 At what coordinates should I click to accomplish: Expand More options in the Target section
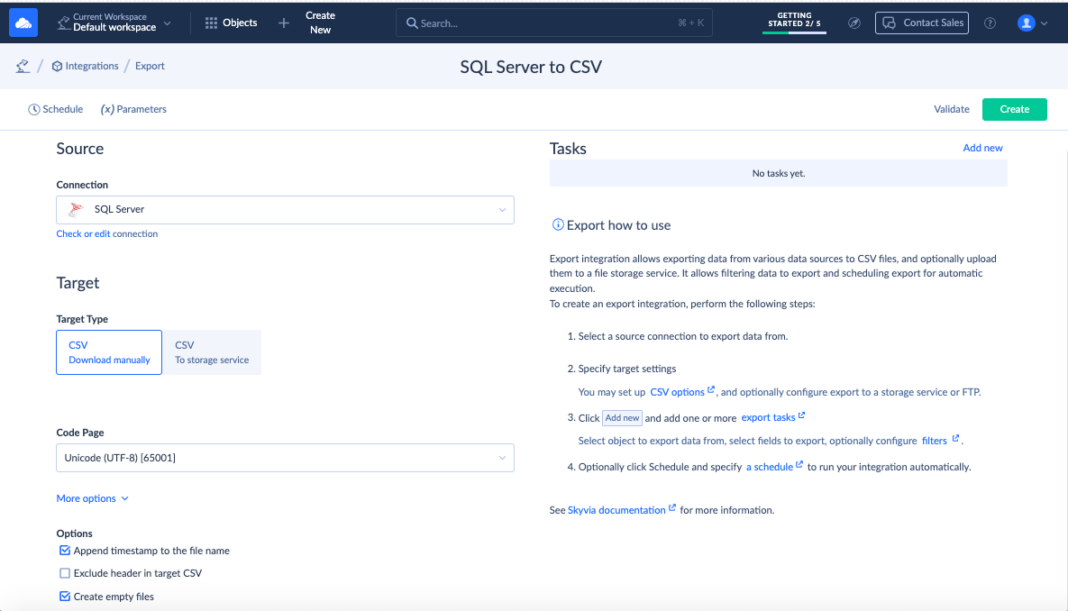coord(92,498)
